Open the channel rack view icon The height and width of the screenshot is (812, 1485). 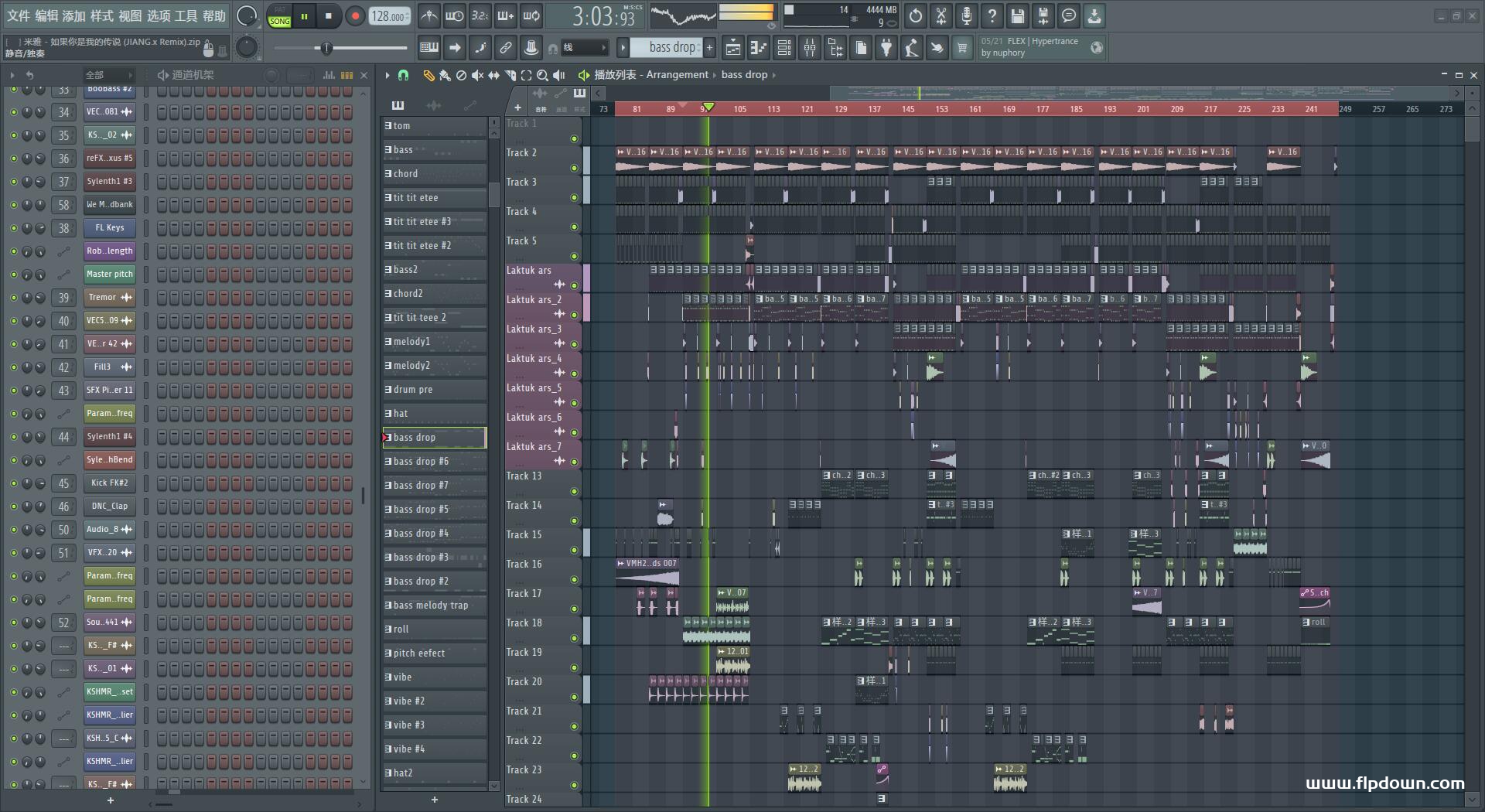coord(784,48)
